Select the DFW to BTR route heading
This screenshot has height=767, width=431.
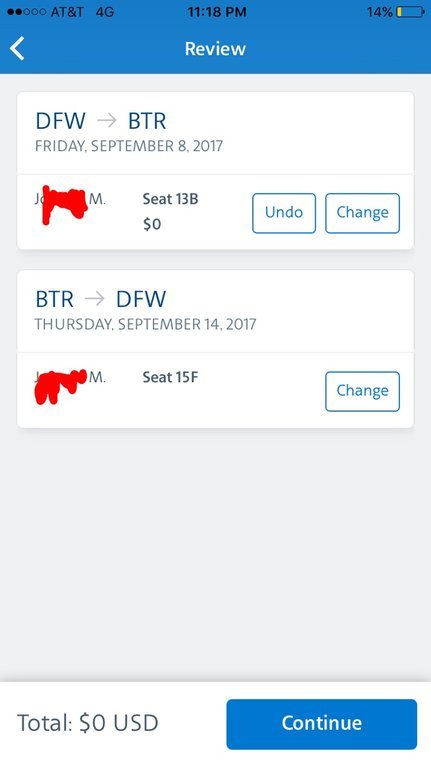point(101,121)
